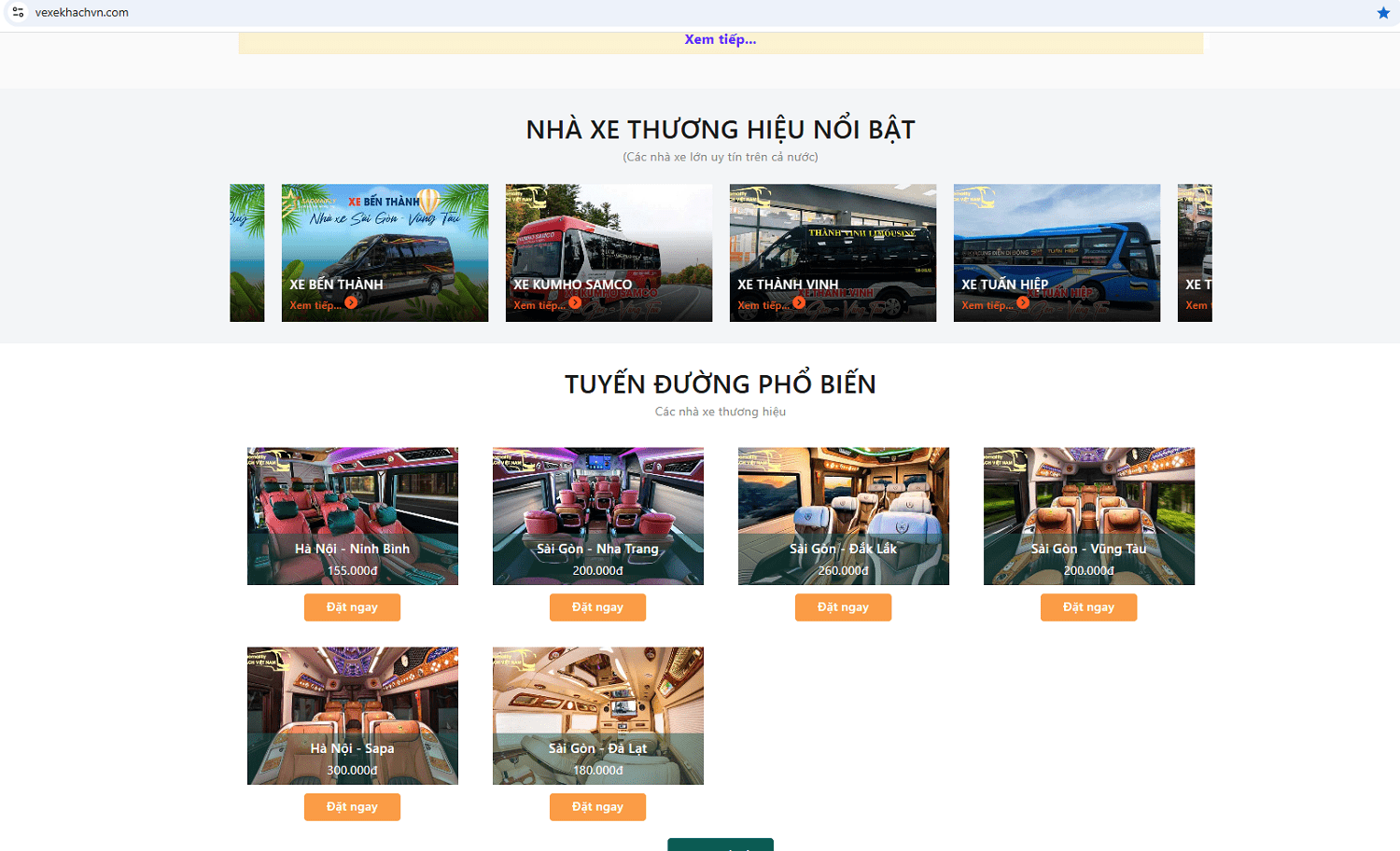
Task: Click the bookmark star icon in address bar
Action: [x=1383, y=13]
